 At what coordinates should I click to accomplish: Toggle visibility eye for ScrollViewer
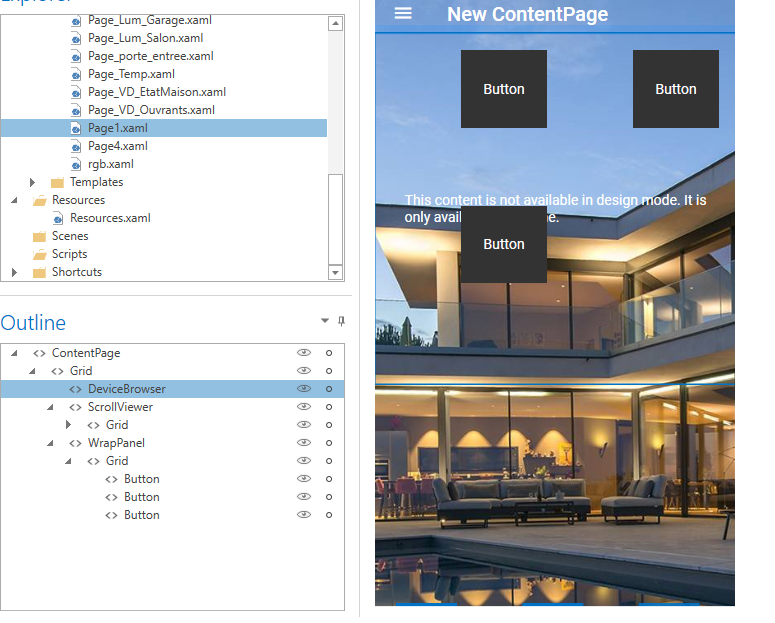303,406
